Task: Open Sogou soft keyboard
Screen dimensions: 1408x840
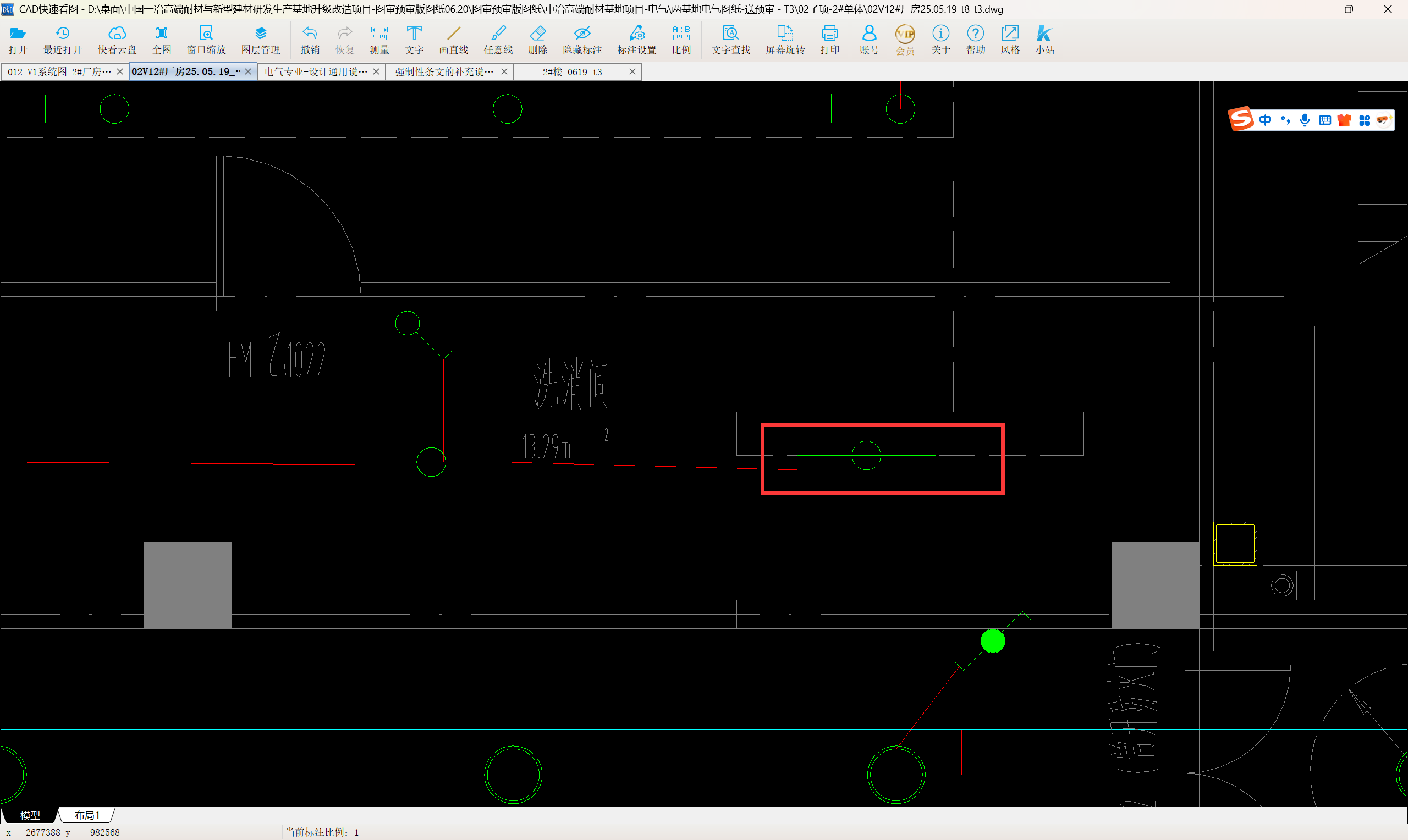Action: (x=1324, y=120)
